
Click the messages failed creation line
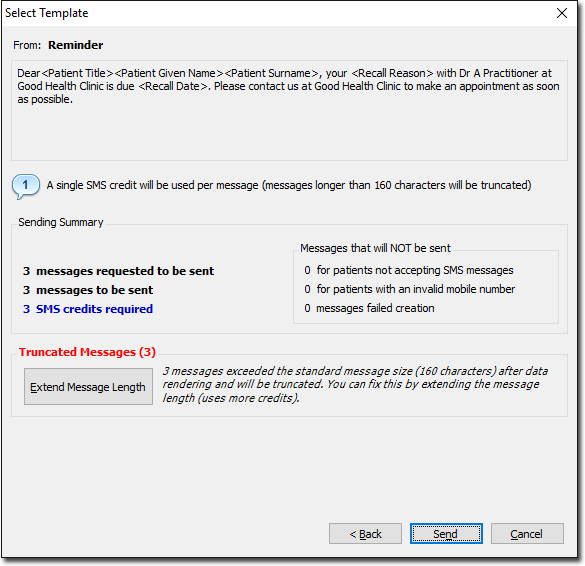(369, 308)
